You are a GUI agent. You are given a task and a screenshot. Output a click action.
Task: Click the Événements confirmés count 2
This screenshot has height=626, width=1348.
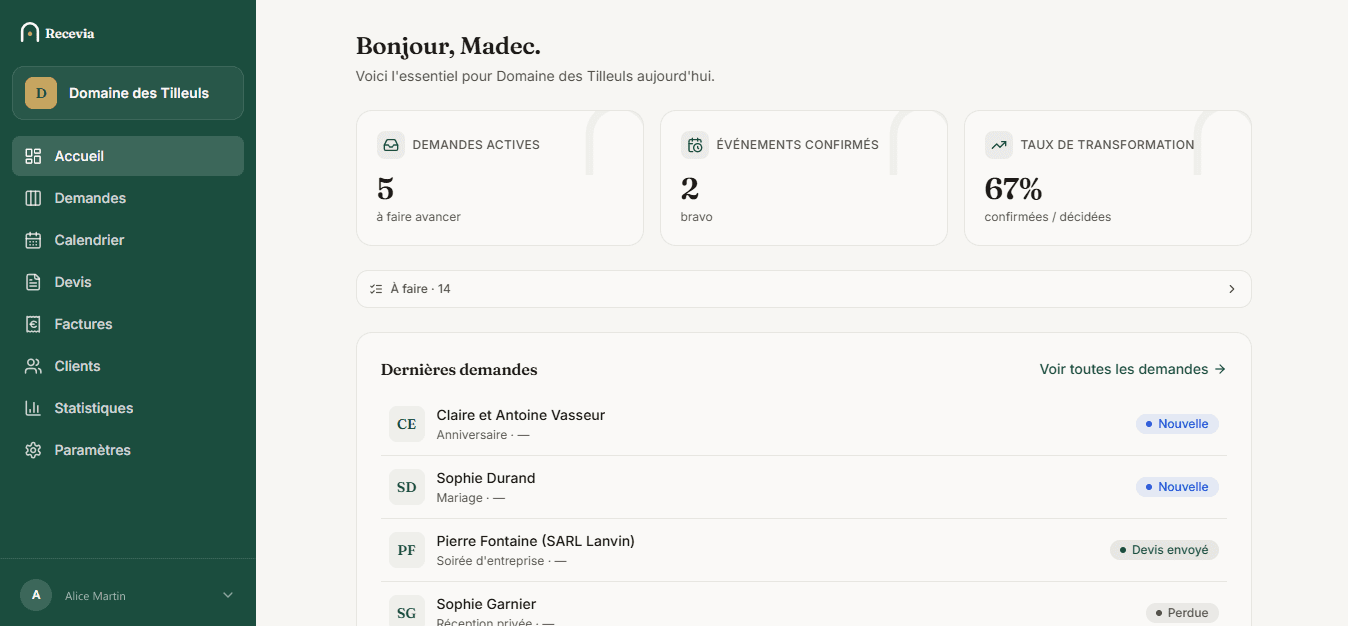690,189
